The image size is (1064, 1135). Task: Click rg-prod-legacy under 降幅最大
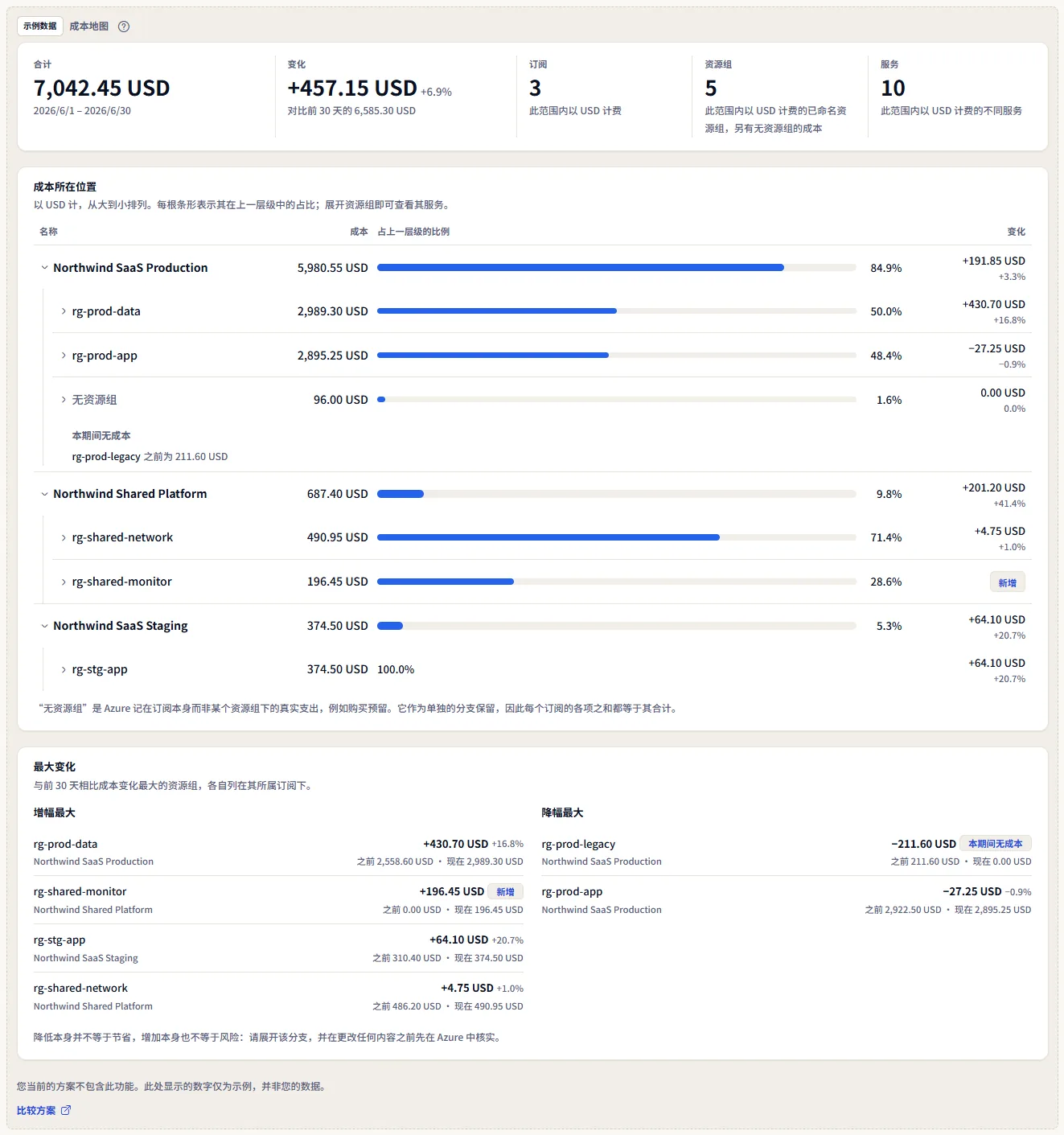(578, 844)
